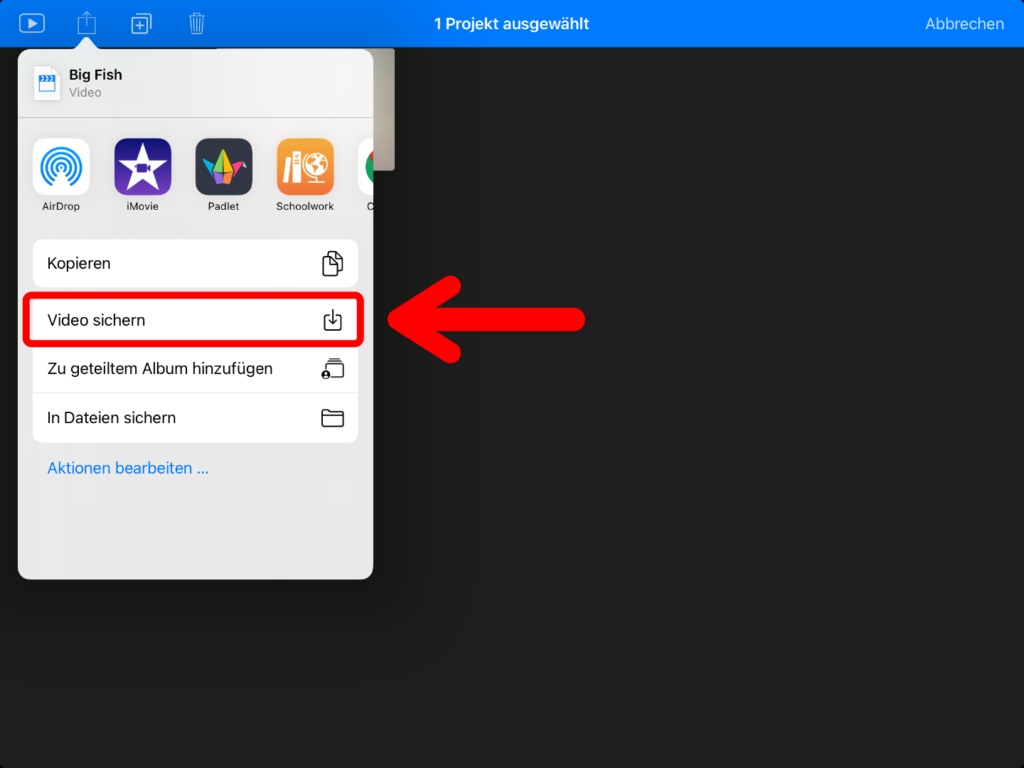1024x768 pixels.
Task: Tap the '1 Projekt ausgewählt' title
Action: [x=511, y=23]
